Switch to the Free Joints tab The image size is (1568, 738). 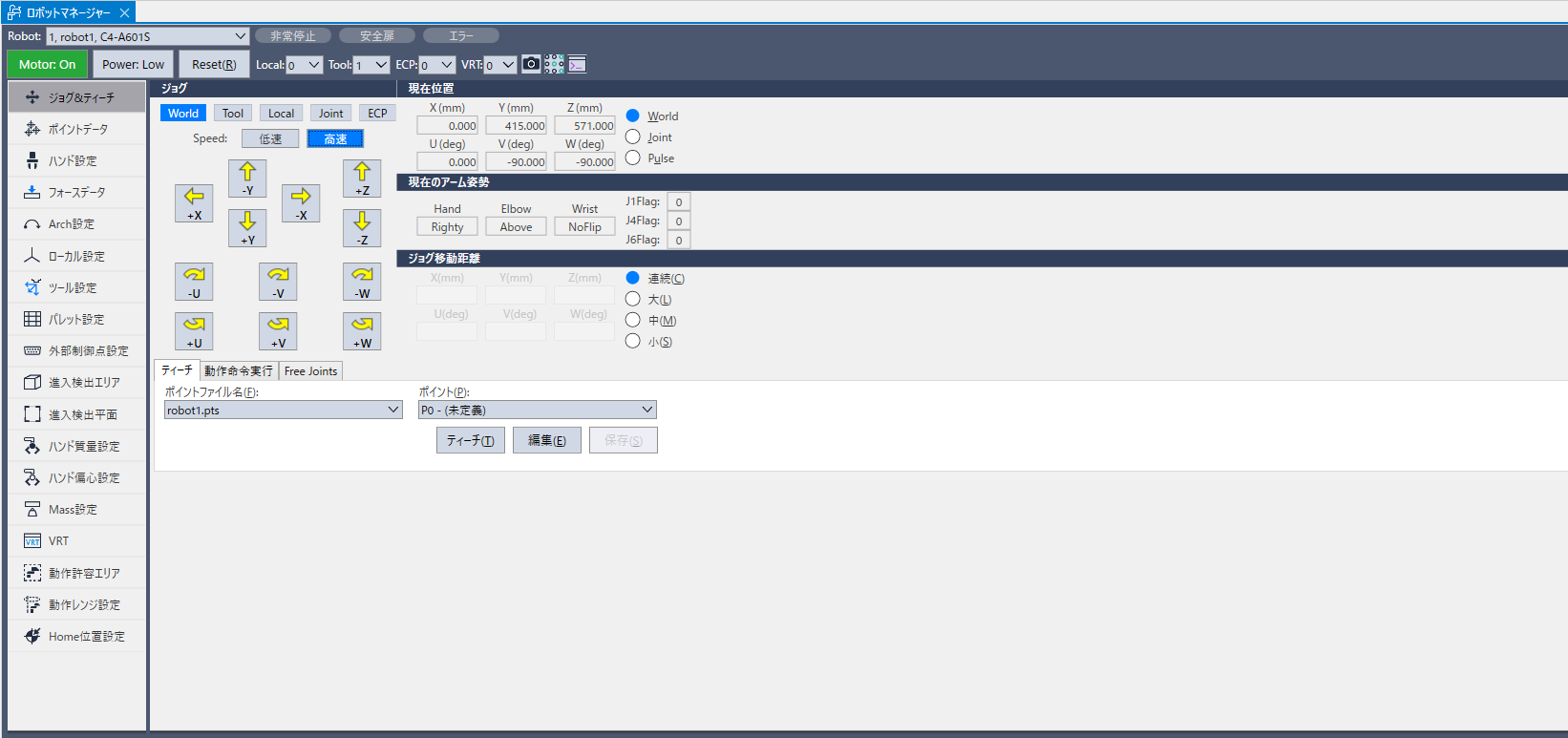310,370
